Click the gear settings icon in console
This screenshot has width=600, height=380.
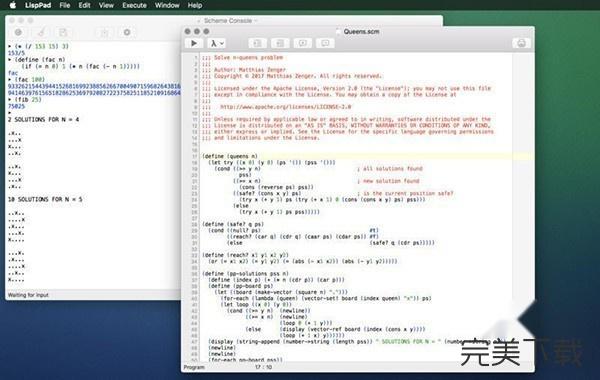(127, 33)
